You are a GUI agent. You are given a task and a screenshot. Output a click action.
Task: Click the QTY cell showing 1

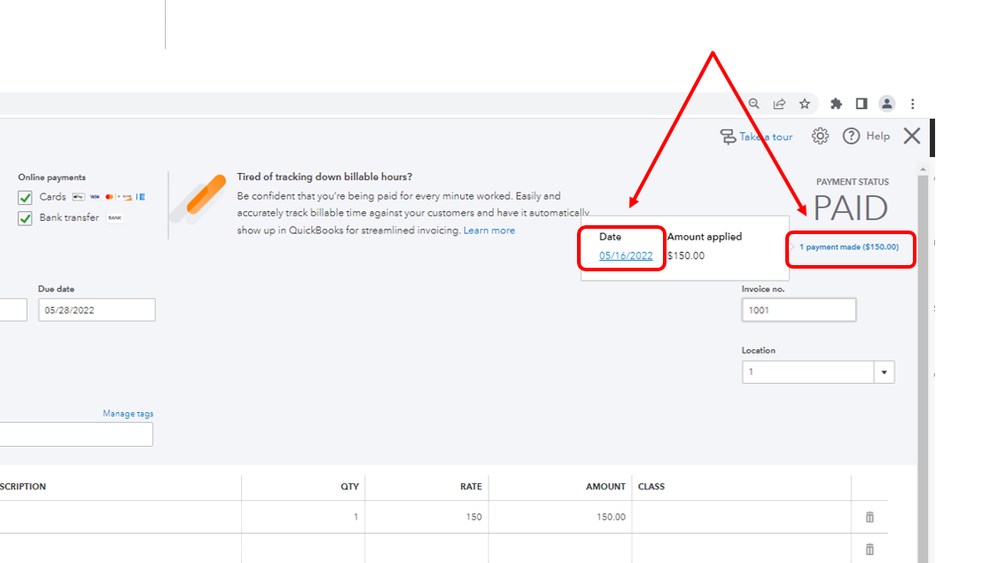pos(303,517)
